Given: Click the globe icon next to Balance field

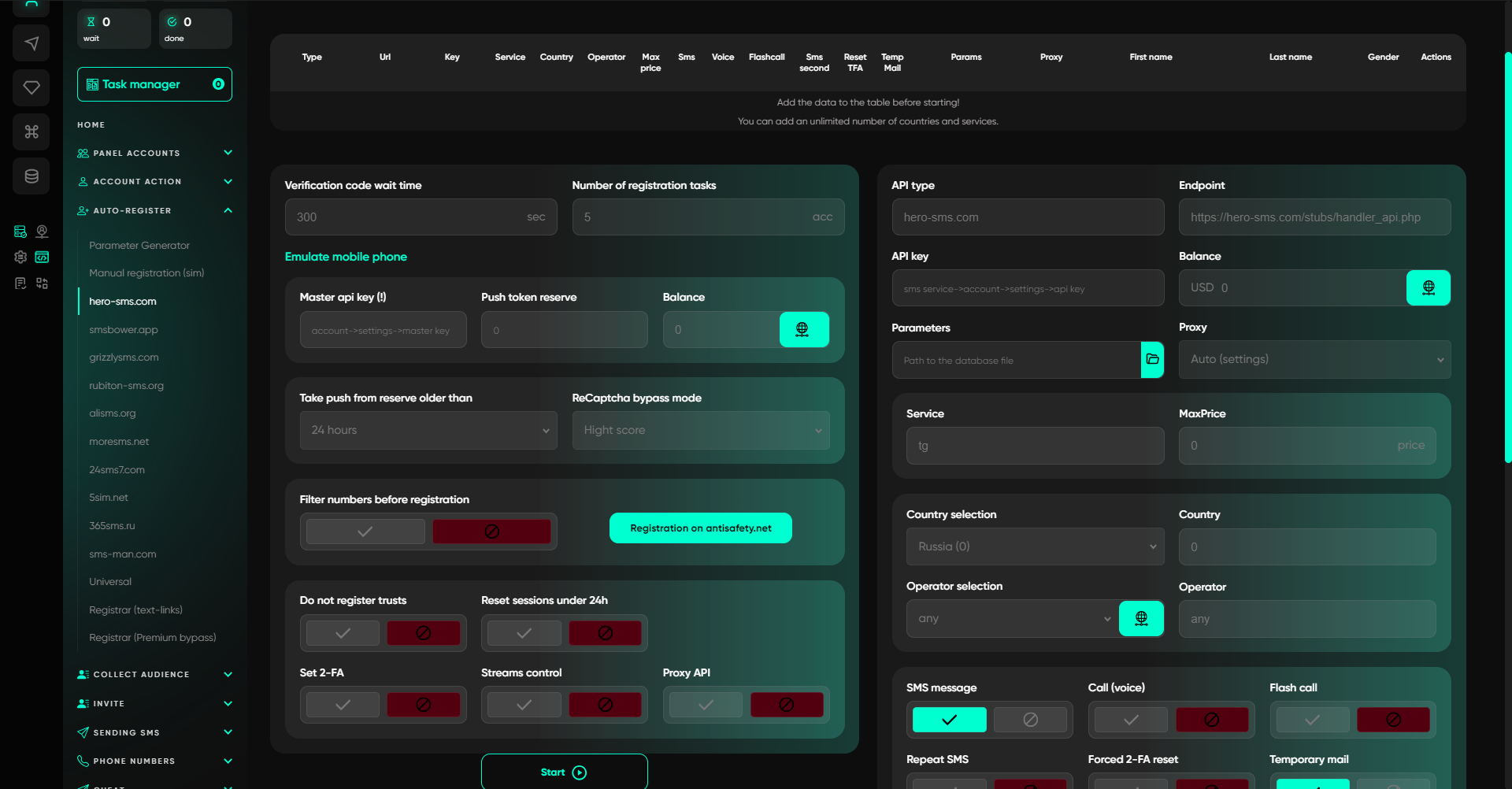Looking at the screenshot, I should point(1429,287).
